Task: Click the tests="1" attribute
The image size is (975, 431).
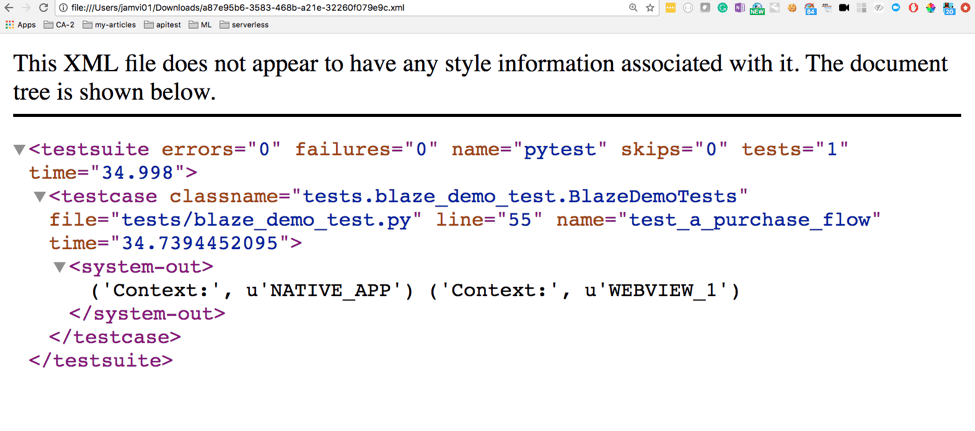Action: (796, 150)
